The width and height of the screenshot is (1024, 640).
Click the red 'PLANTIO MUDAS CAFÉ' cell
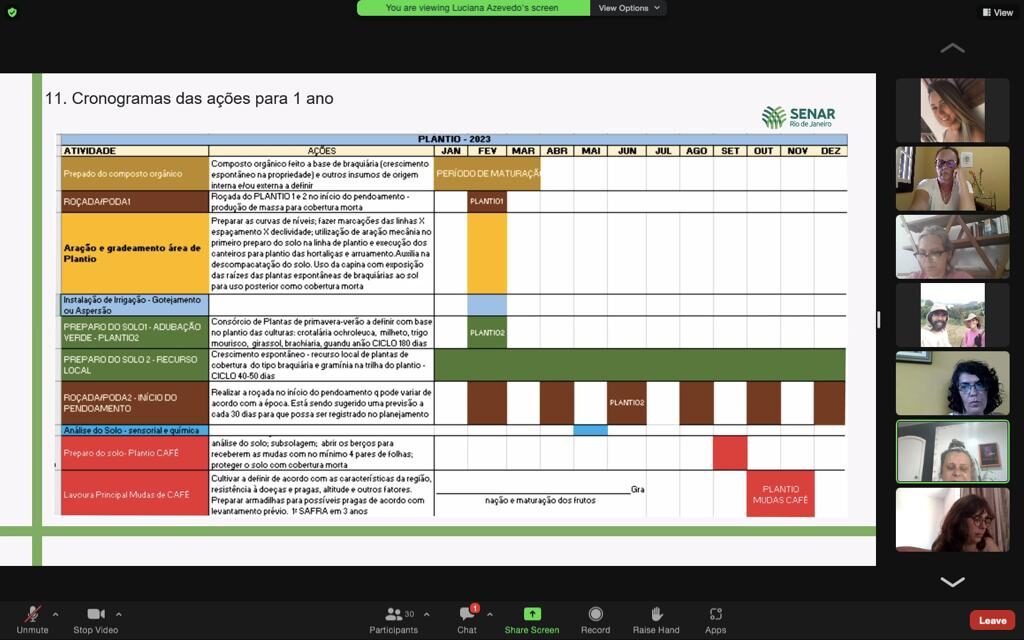tap(780, 494)
